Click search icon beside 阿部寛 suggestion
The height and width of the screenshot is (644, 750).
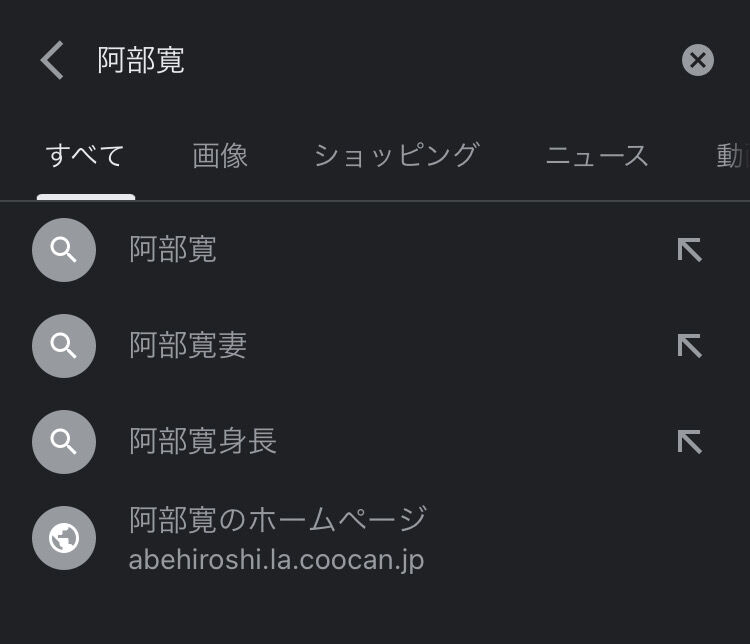tap(64, 250)
